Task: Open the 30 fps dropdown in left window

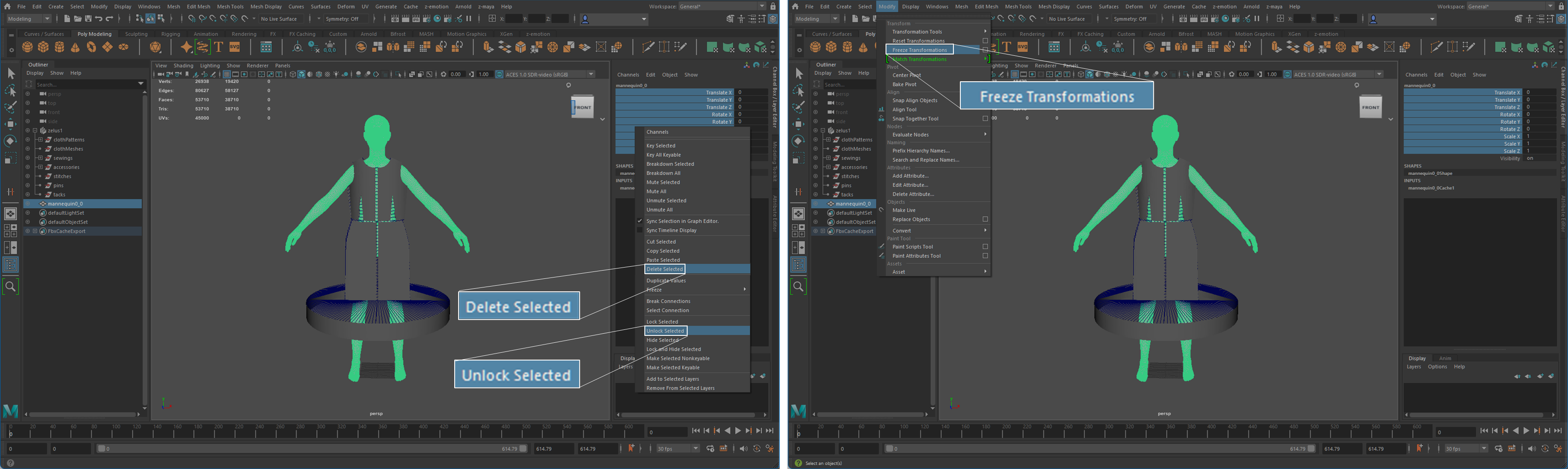Action: point(678,449)
